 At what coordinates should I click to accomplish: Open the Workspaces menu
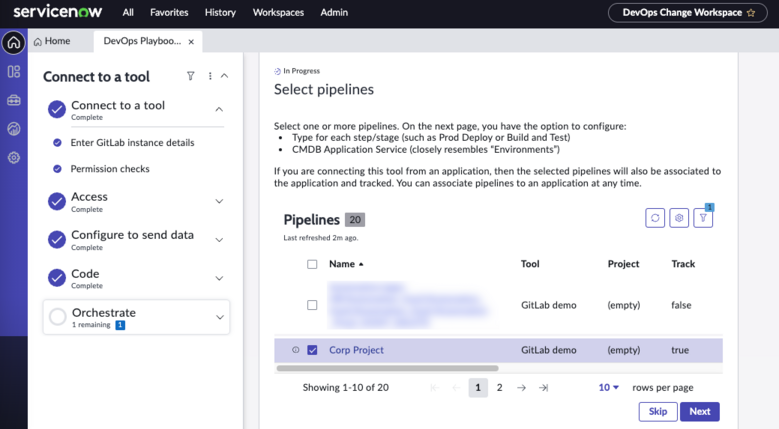pos(278,12)
